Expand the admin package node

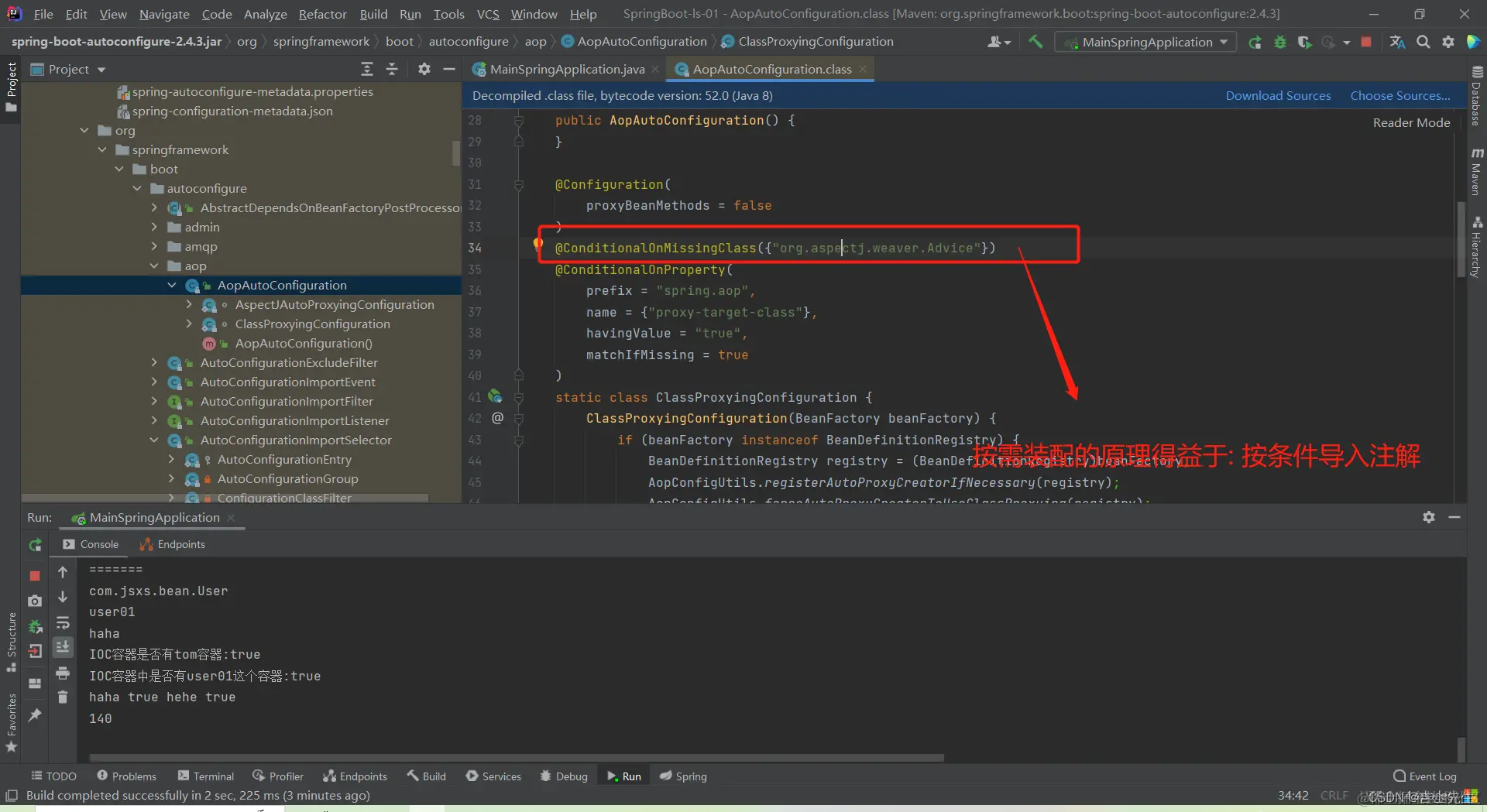(154, 227)
